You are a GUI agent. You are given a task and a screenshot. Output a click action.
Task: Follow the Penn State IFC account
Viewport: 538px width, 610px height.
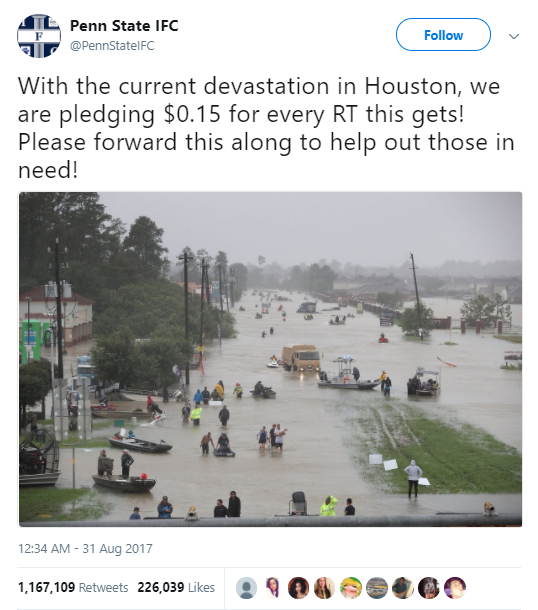(443, 35)
